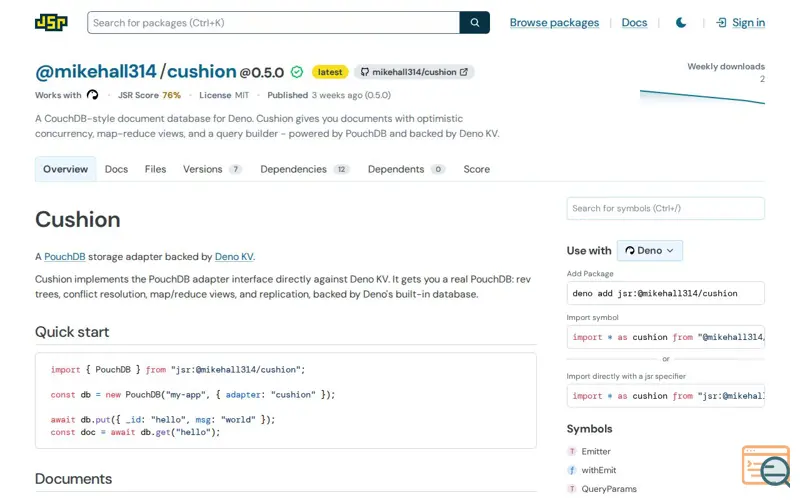Click the JSR logo
Viewport: 800px width, 500px height.
tap(51, 22)
